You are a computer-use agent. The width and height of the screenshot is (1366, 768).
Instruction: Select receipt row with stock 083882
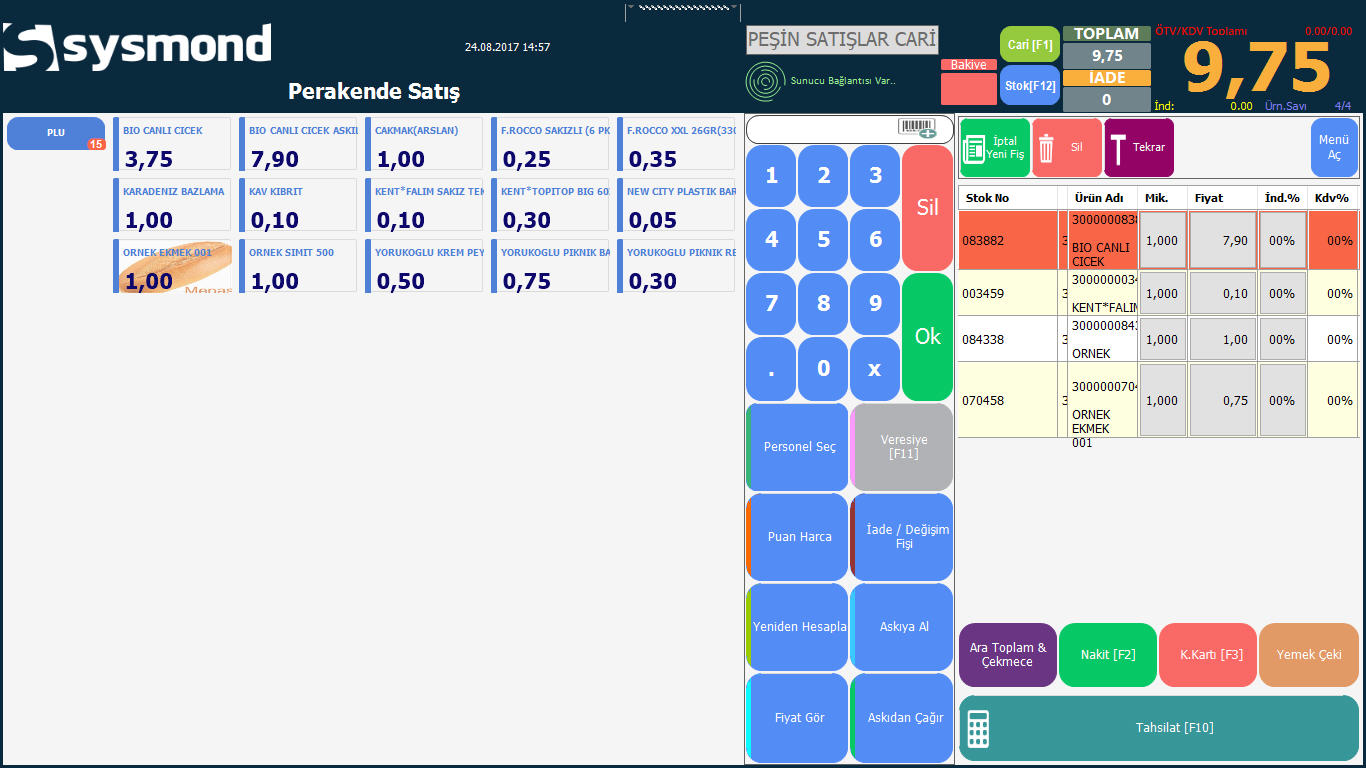point(1158,240)
